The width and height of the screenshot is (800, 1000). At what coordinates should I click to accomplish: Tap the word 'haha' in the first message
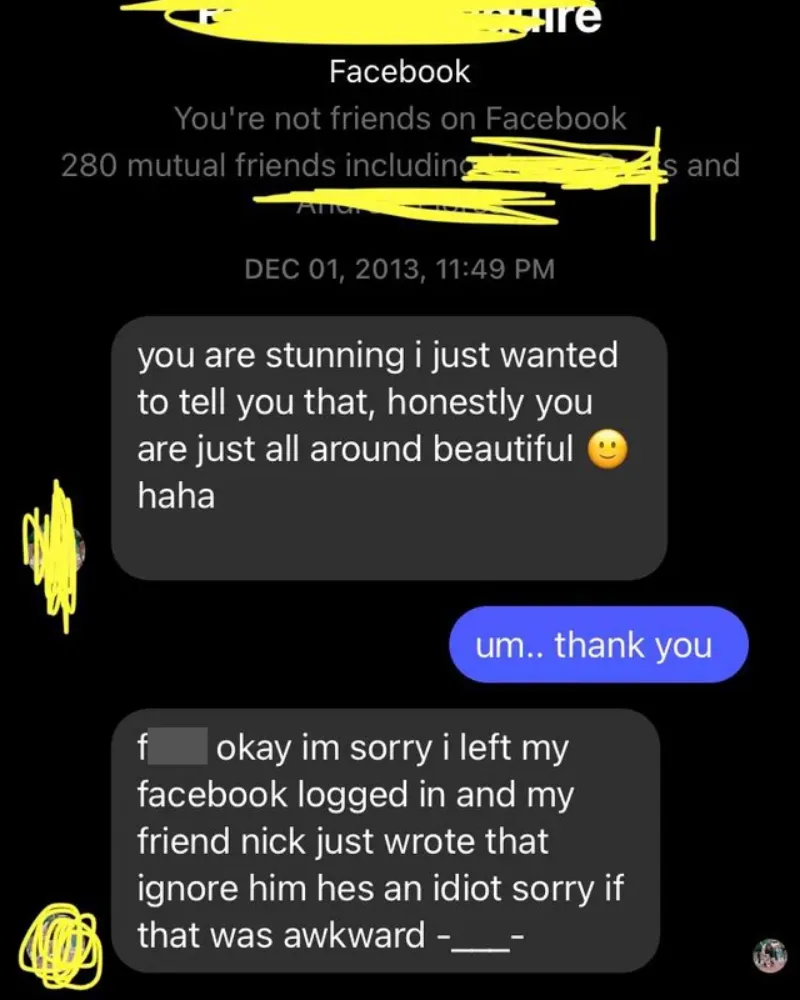176,496
